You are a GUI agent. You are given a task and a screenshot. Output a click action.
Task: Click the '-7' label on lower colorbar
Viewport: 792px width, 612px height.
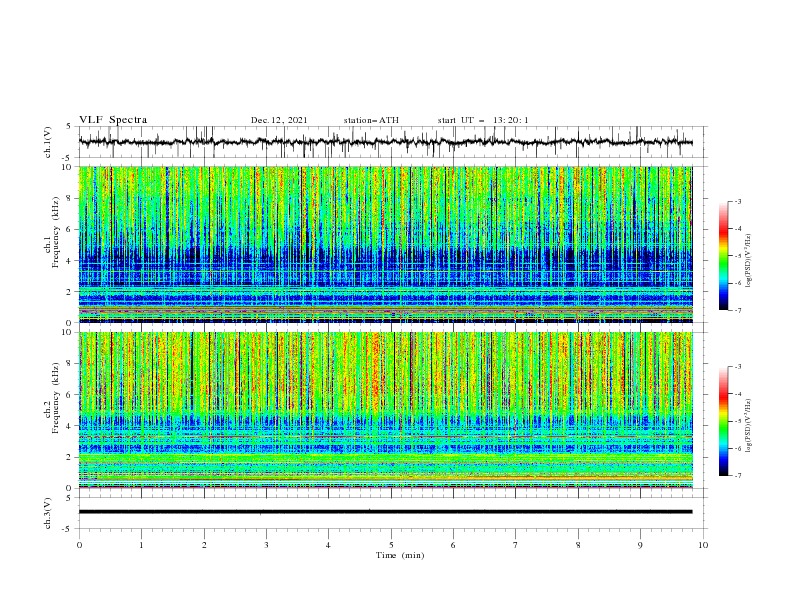(x=737, y=475)
